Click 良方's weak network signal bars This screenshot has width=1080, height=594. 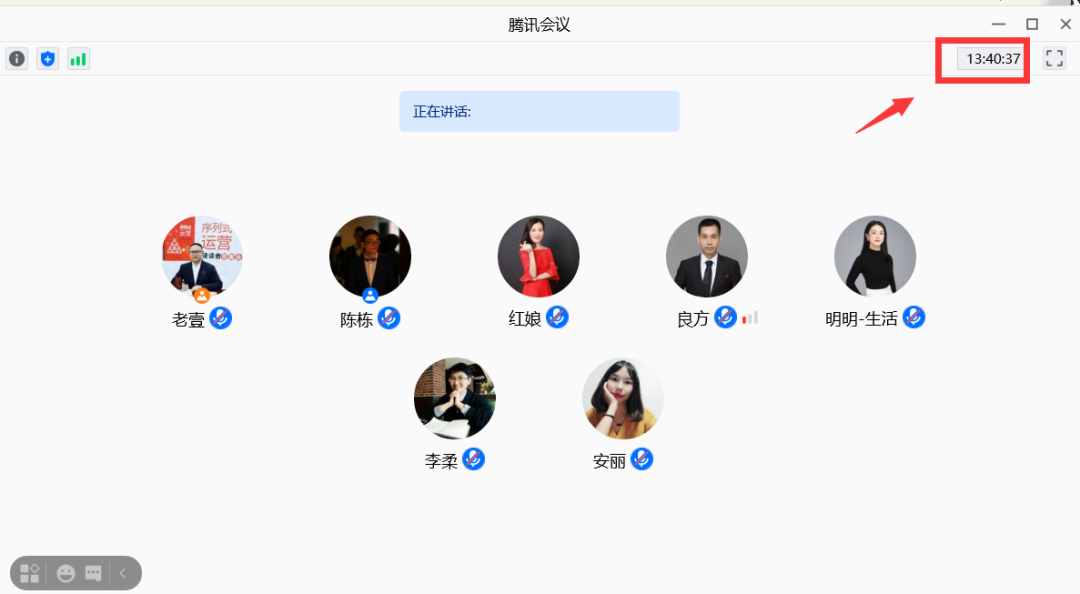750,318
